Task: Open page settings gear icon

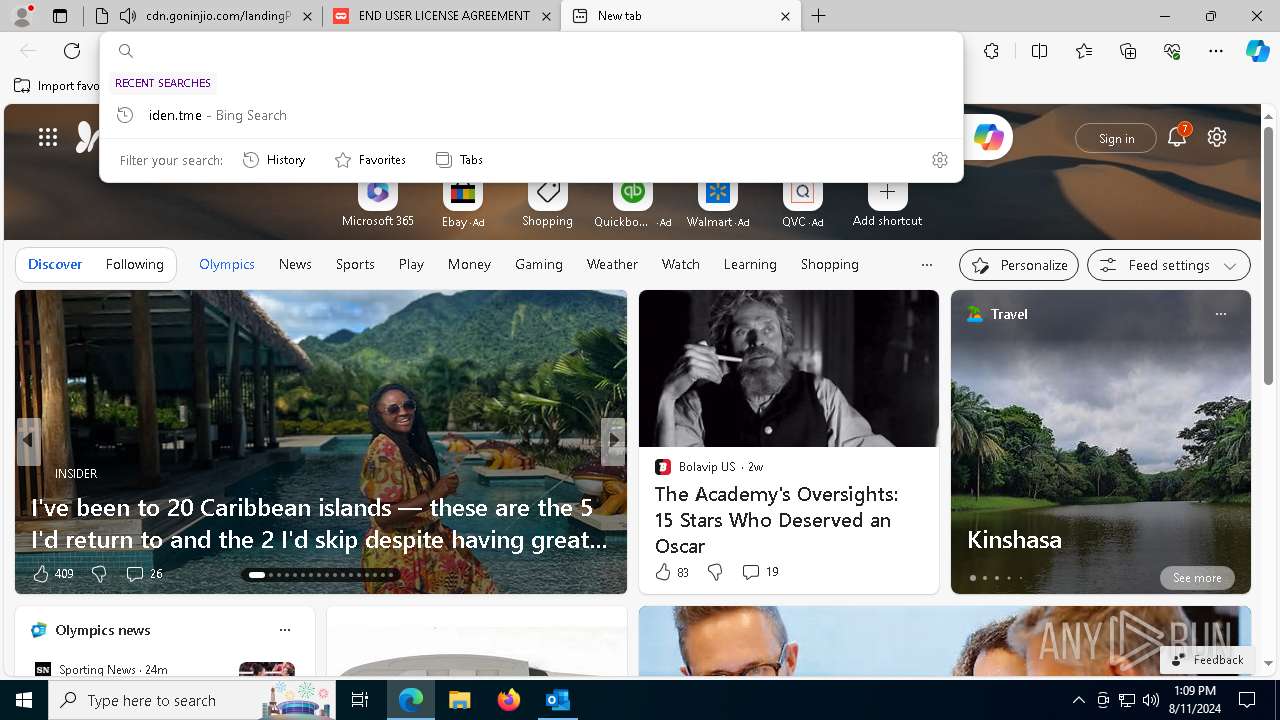Action: tap(1217, 138)
